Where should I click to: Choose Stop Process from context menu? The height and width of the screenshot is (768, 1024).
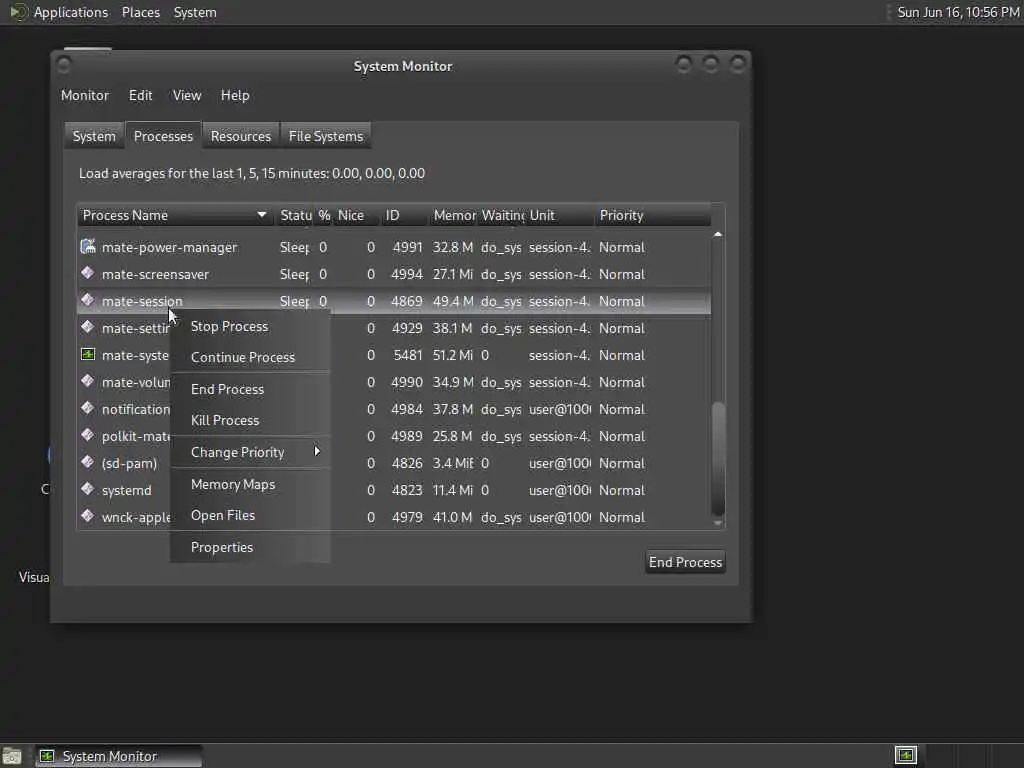coord(251,326)
